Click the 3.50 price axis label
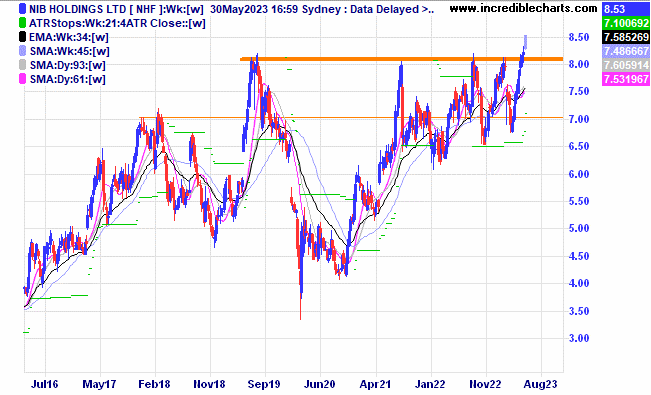The height and width of the screenshot is (395, 651). coord(579,311)
